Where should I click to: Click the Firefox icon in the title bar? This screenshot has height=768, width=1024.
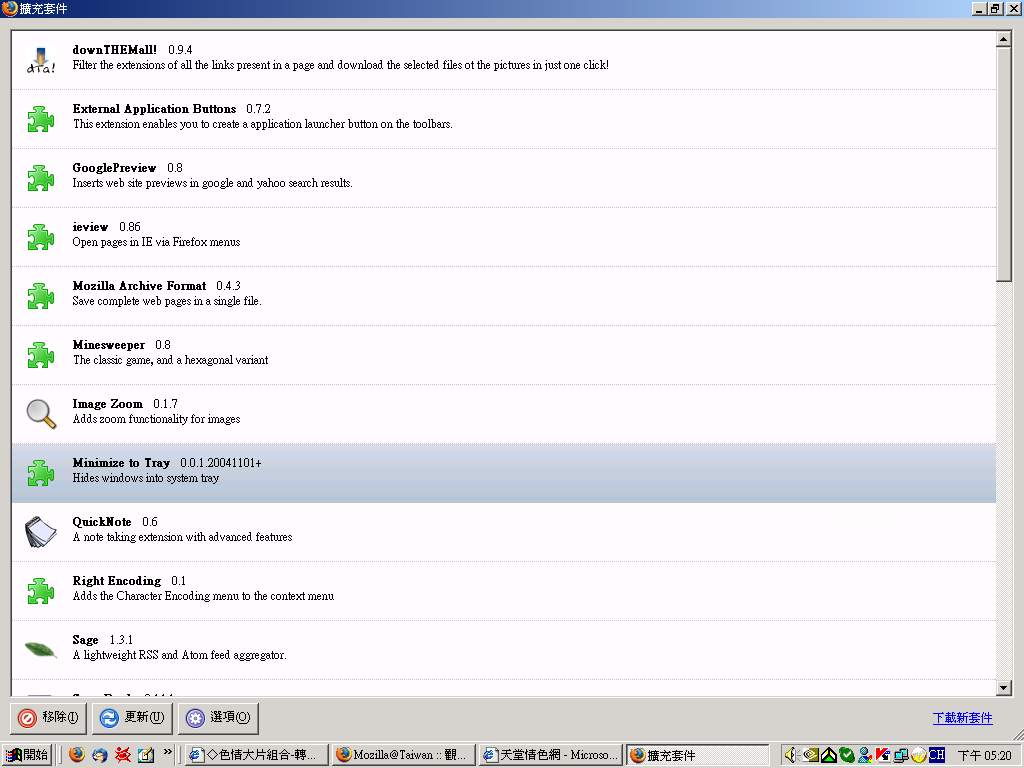pos(9,8)
